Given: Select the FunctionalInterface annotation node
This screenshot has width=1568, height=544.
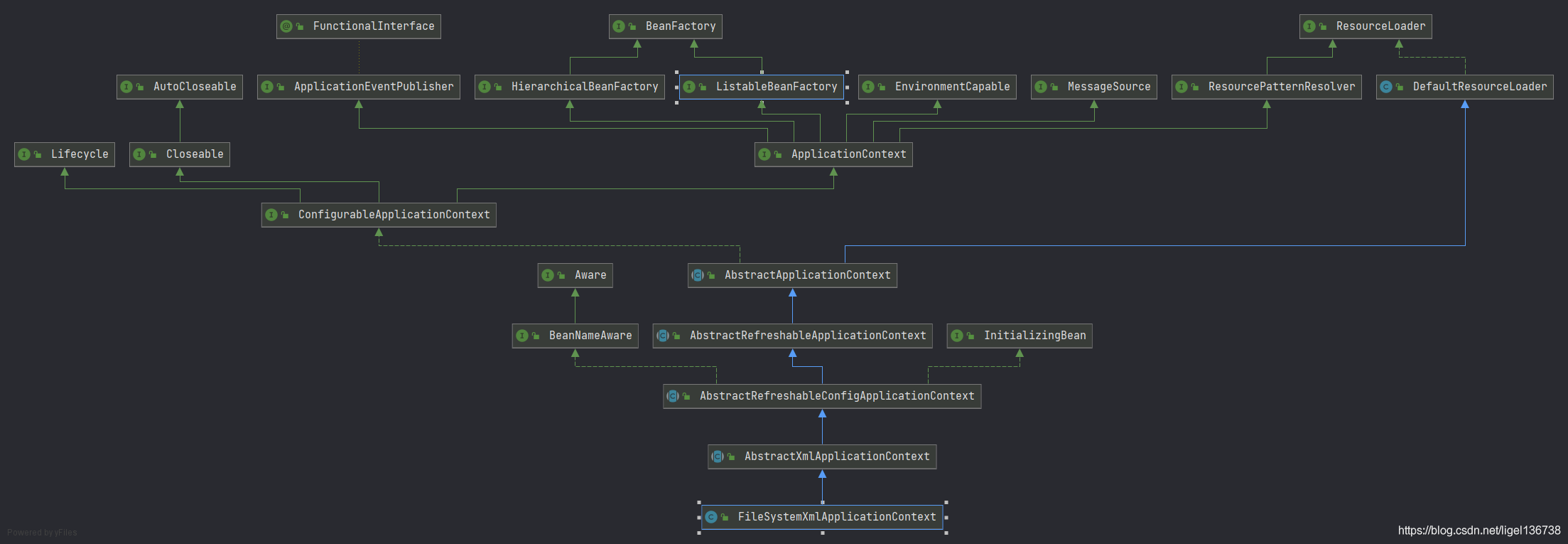Looking at the screenshot, I should (359, 26).
